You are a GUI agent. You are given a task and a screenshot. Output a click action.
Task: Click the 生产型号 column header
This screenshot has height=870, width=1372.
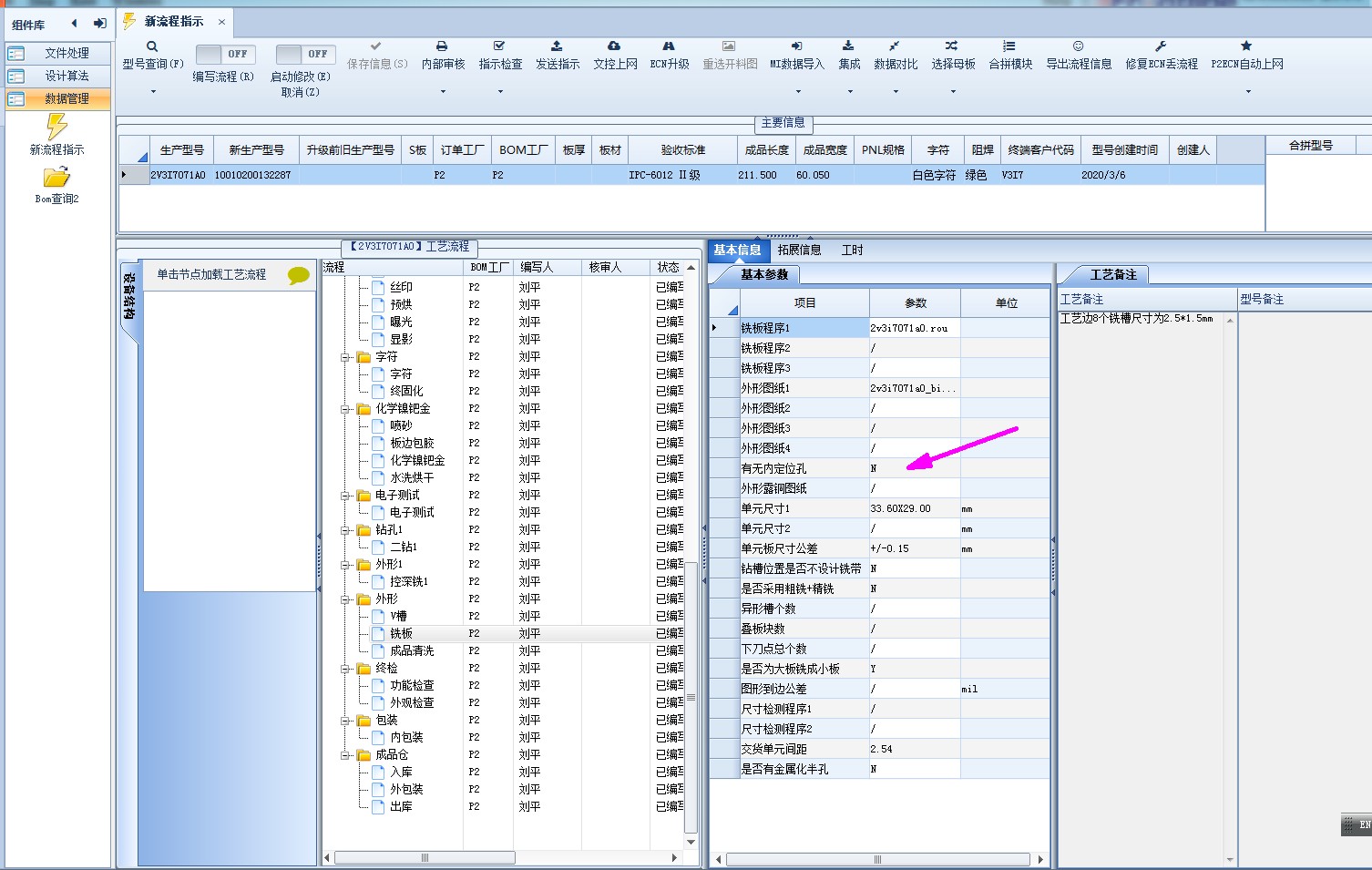182,149
